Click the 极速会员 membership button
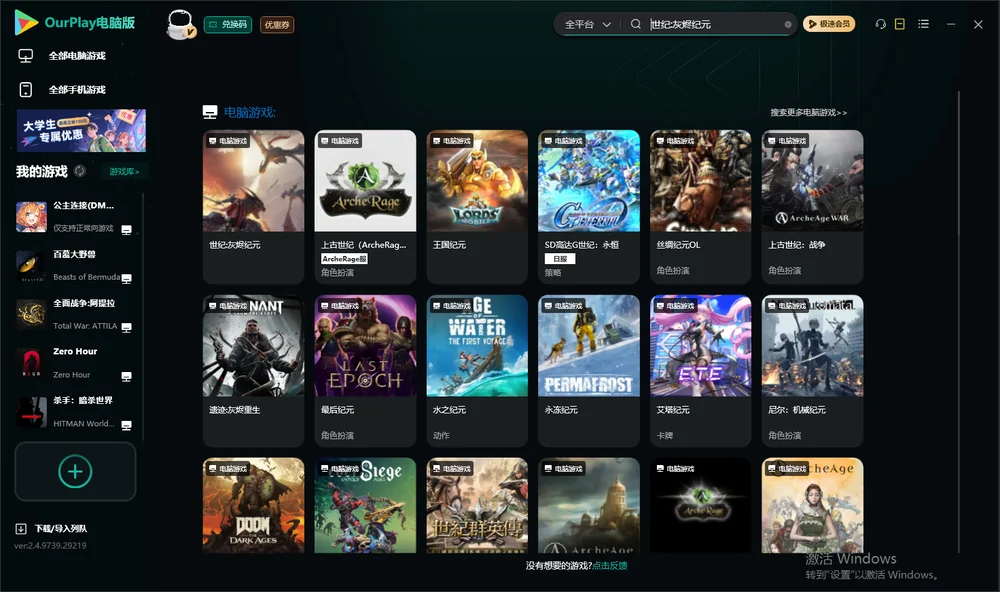Viewport: 1000px width, 592px height. coord(829,24)
